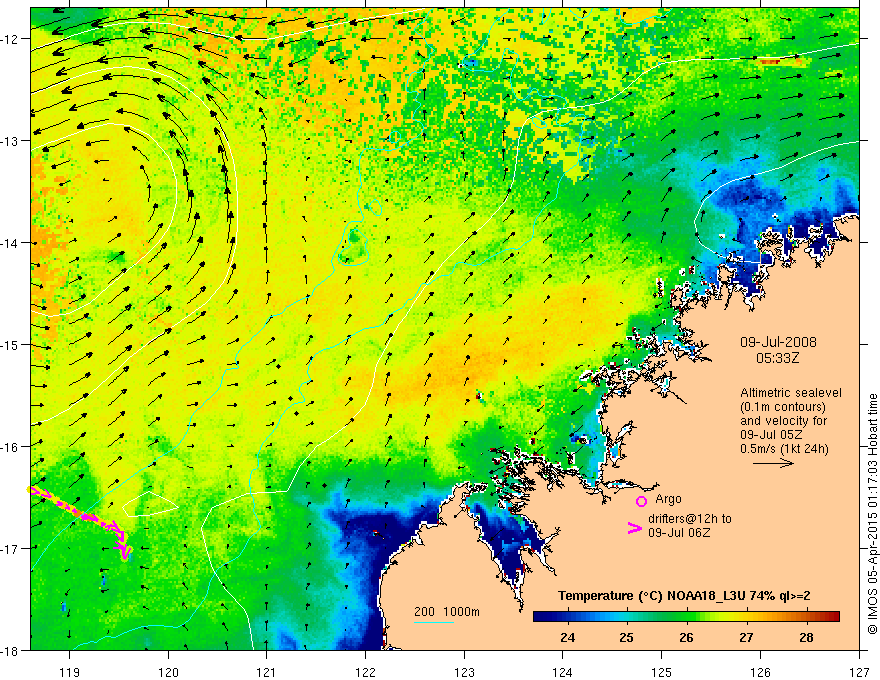Click the '0.5m/s (1kt 24h)' text
The width and height of the screenshot is (880, 680).
pyautogui.click(x=784, y=449)
